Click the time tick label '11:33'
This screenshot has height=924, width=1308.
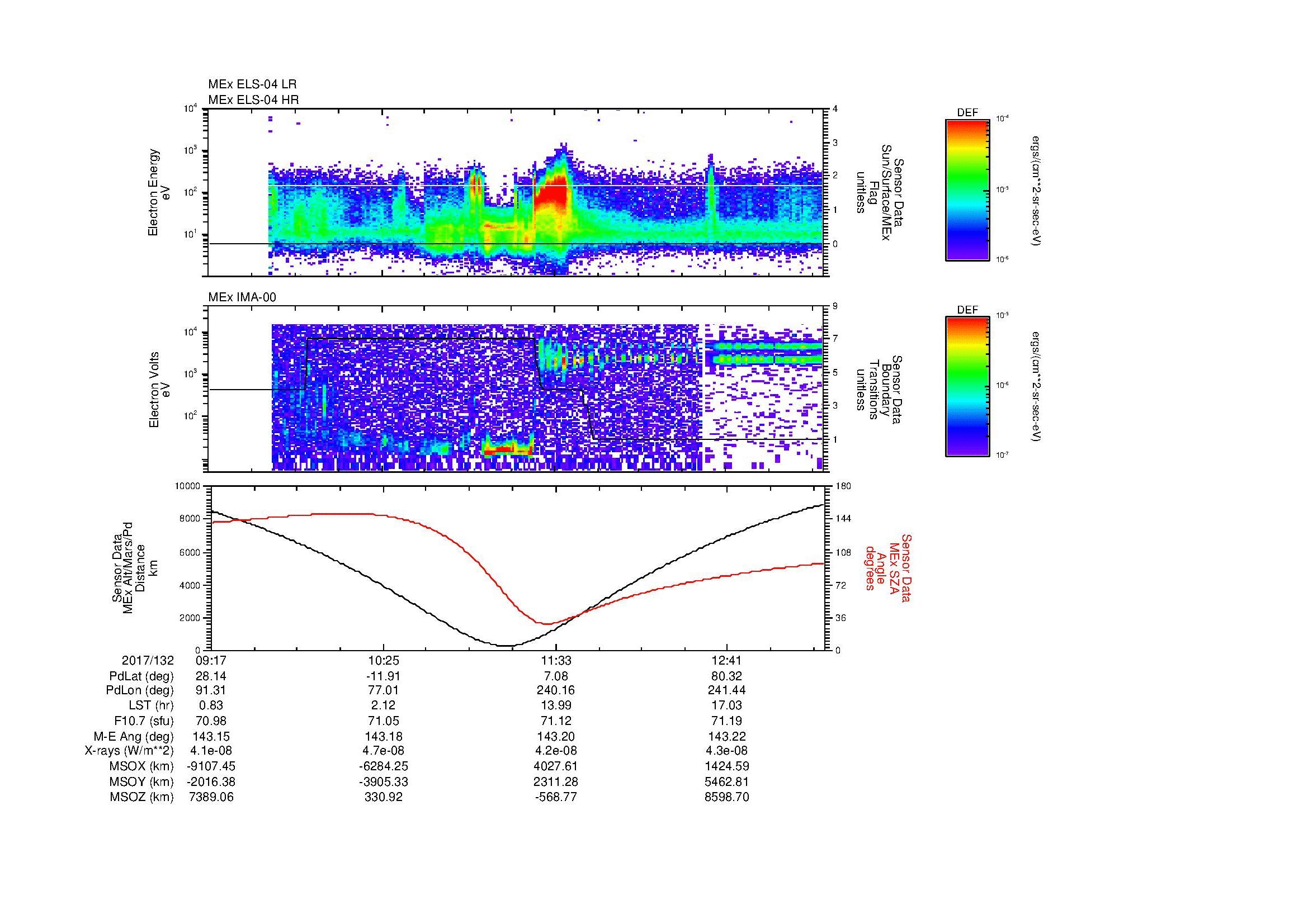[x=556, y=660]
